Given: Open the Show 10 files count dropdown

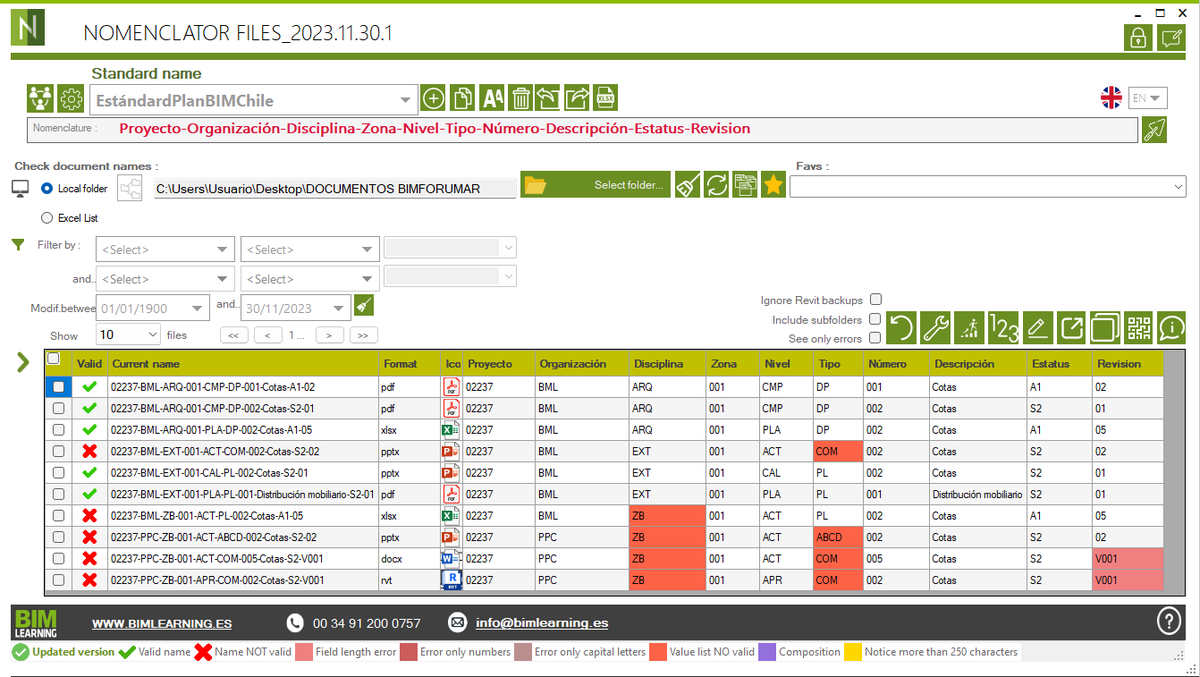Looking at the screenshot, I should pos(129,335).
